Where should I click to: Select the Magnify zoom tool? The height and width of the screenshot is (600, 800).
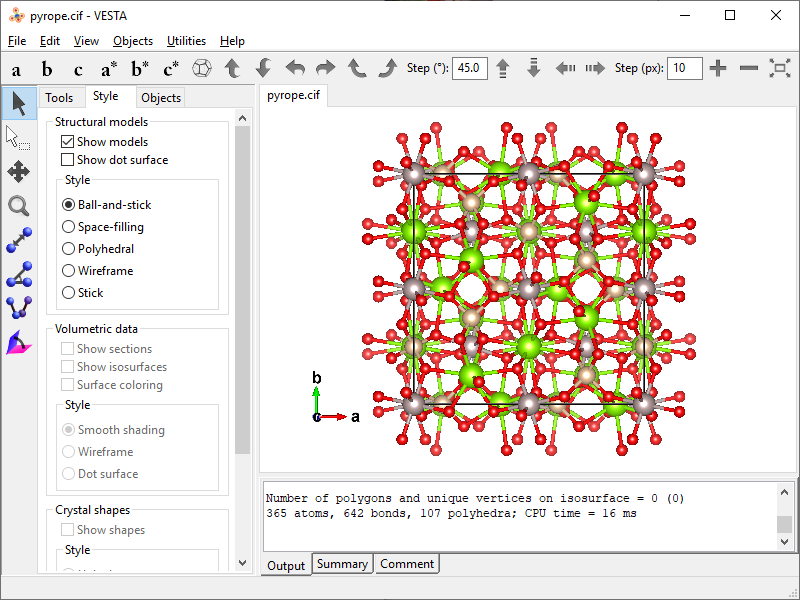tap(18, 207)
